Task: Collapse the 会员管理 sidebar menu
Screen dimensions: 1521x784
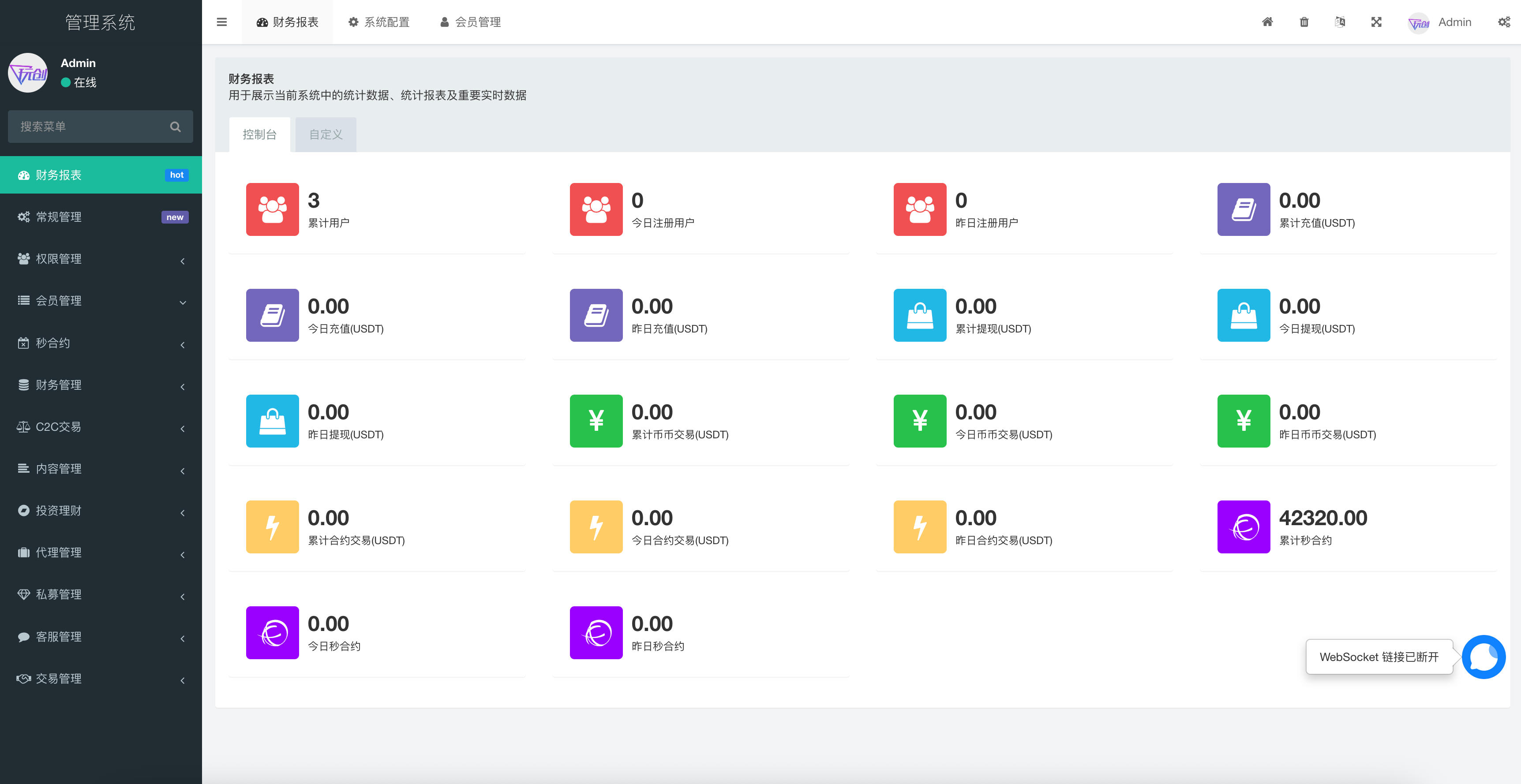Action: 101,300
